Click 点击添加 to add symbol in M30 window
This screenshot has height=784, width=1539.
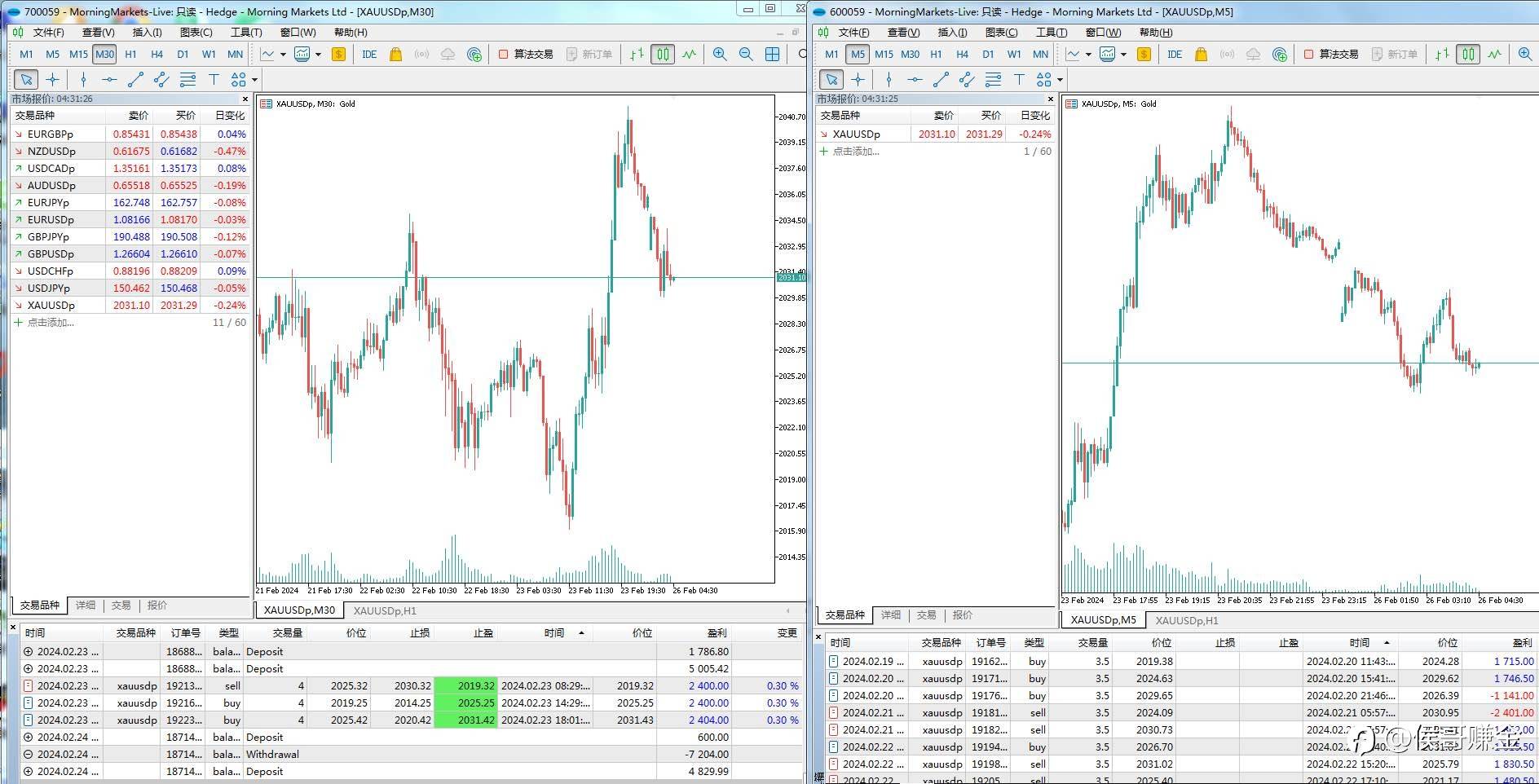(x=51, y=323)
